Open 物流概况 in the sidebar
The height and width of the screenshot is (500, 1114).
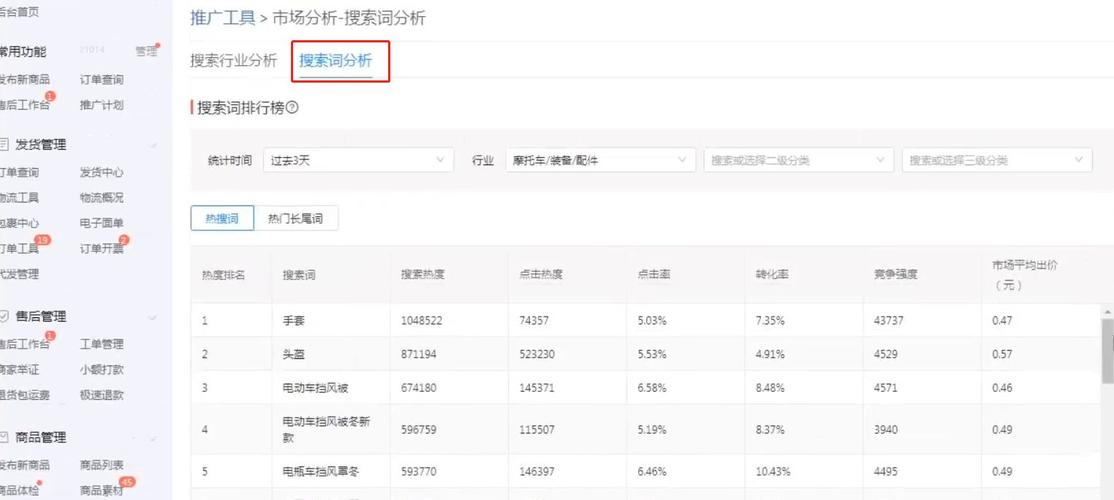(102, 197)
